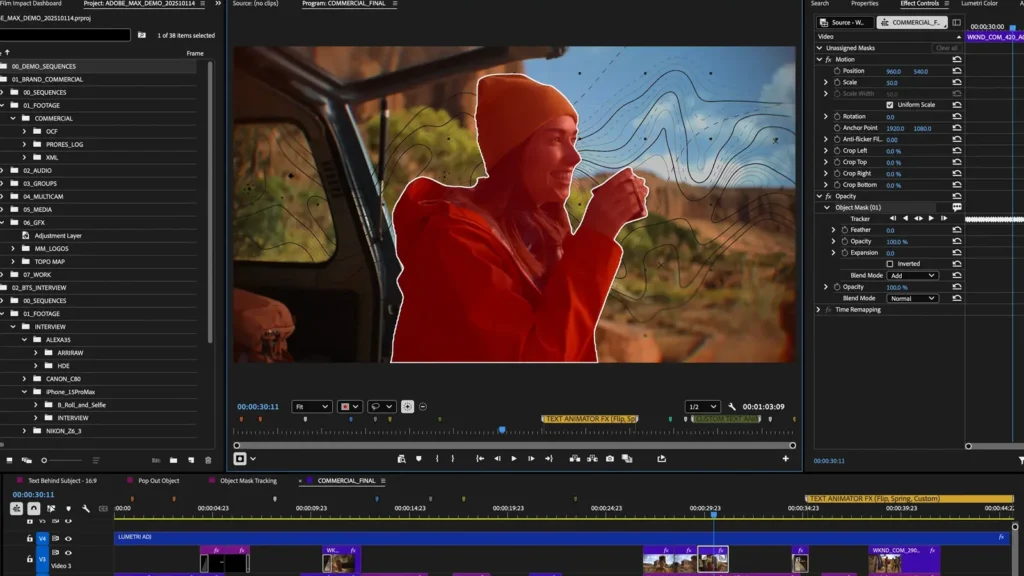Toggle timeline snap magnet button
Screen dimensions: 1024x576
click(x=34, y=508)
